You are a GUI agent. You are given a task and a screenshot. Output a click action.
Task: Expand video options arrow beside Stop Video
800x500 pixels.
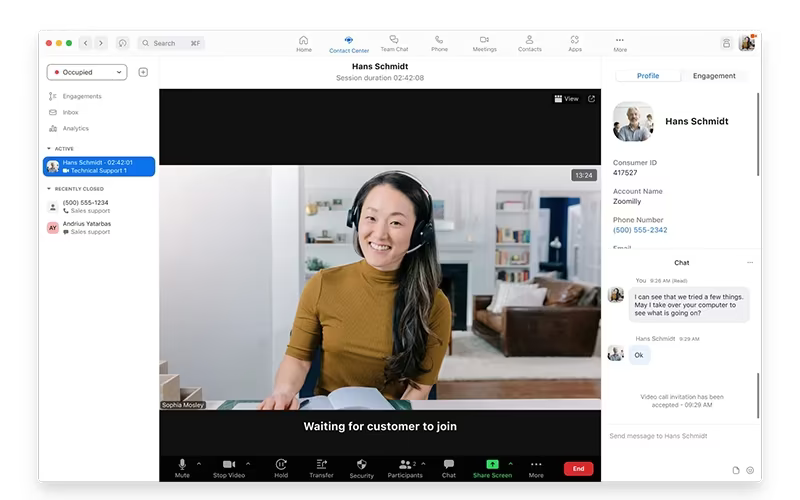tap(248, 464)
